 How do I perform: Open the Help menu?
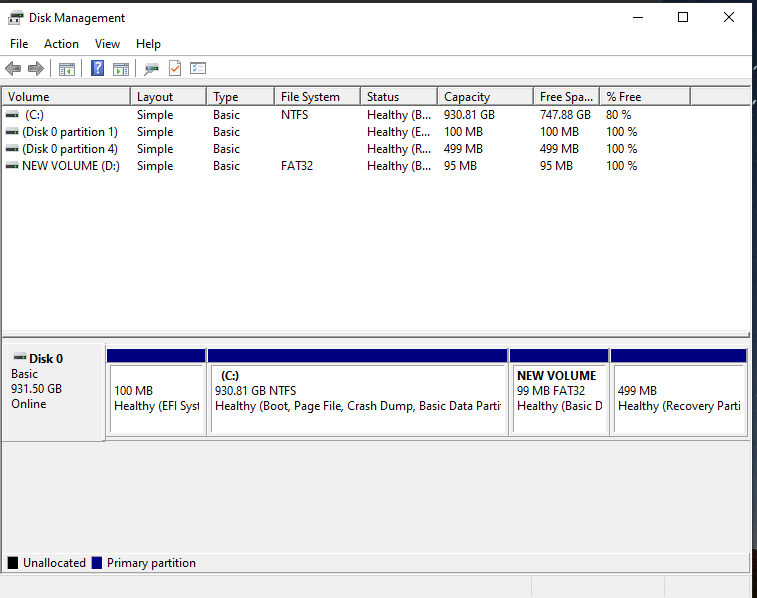(148, 44)
